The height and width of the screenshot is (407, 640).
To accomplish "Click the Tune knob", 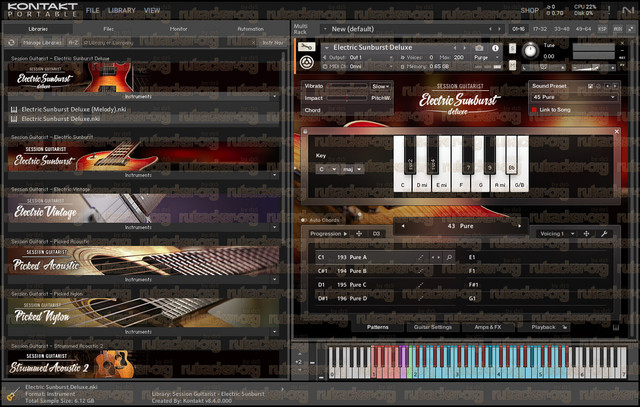I will click(x=530, y=51).
